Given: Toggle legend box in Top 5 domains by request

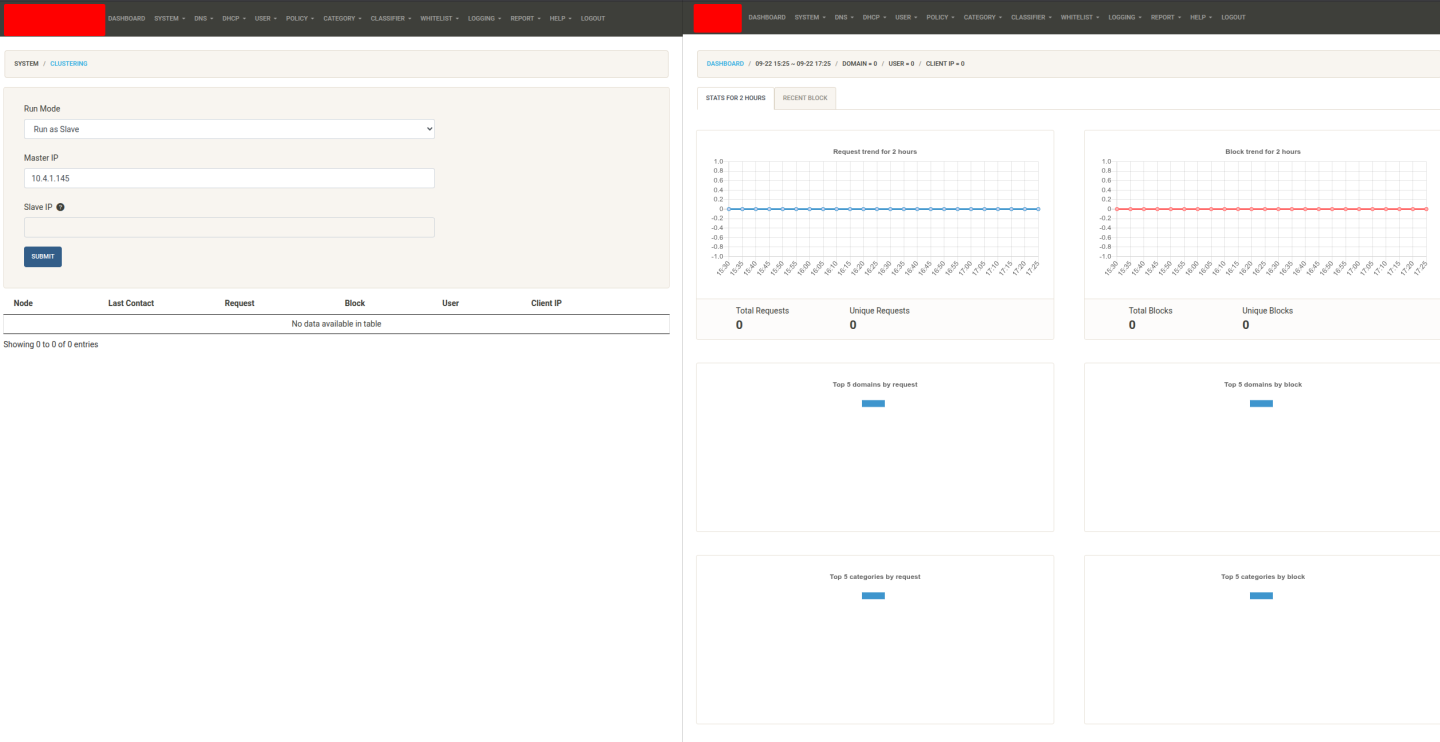Looking at the screenshot, I should [x=873, y=403].
